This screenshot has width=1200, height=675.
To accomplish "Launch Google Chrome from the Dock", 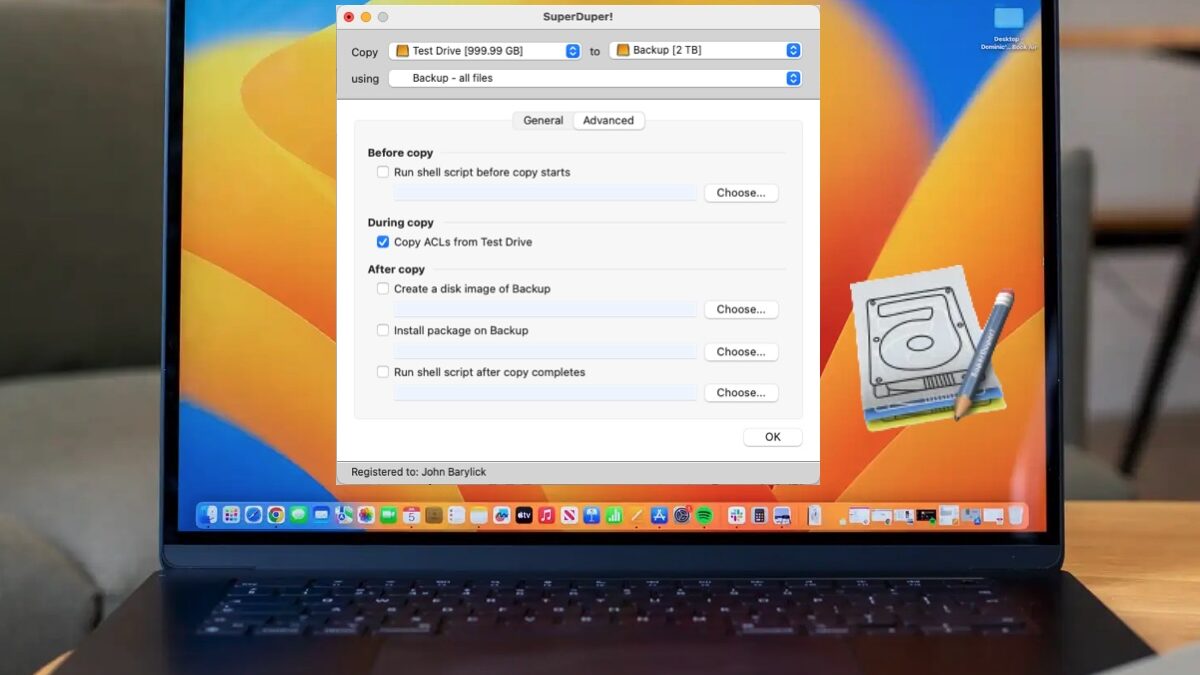I will [276, 515].
